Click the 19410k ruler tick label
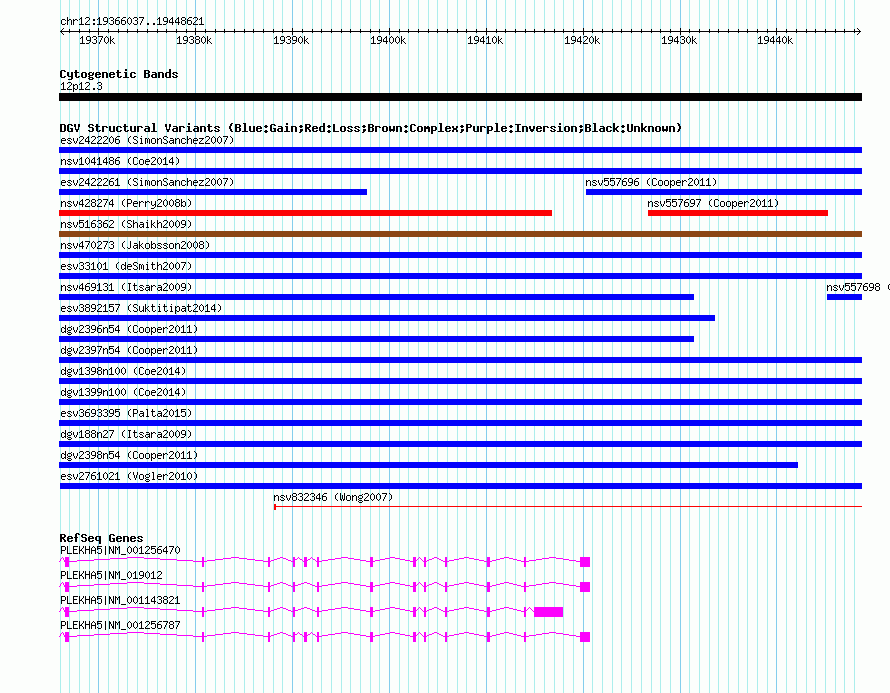 (485, 40)
